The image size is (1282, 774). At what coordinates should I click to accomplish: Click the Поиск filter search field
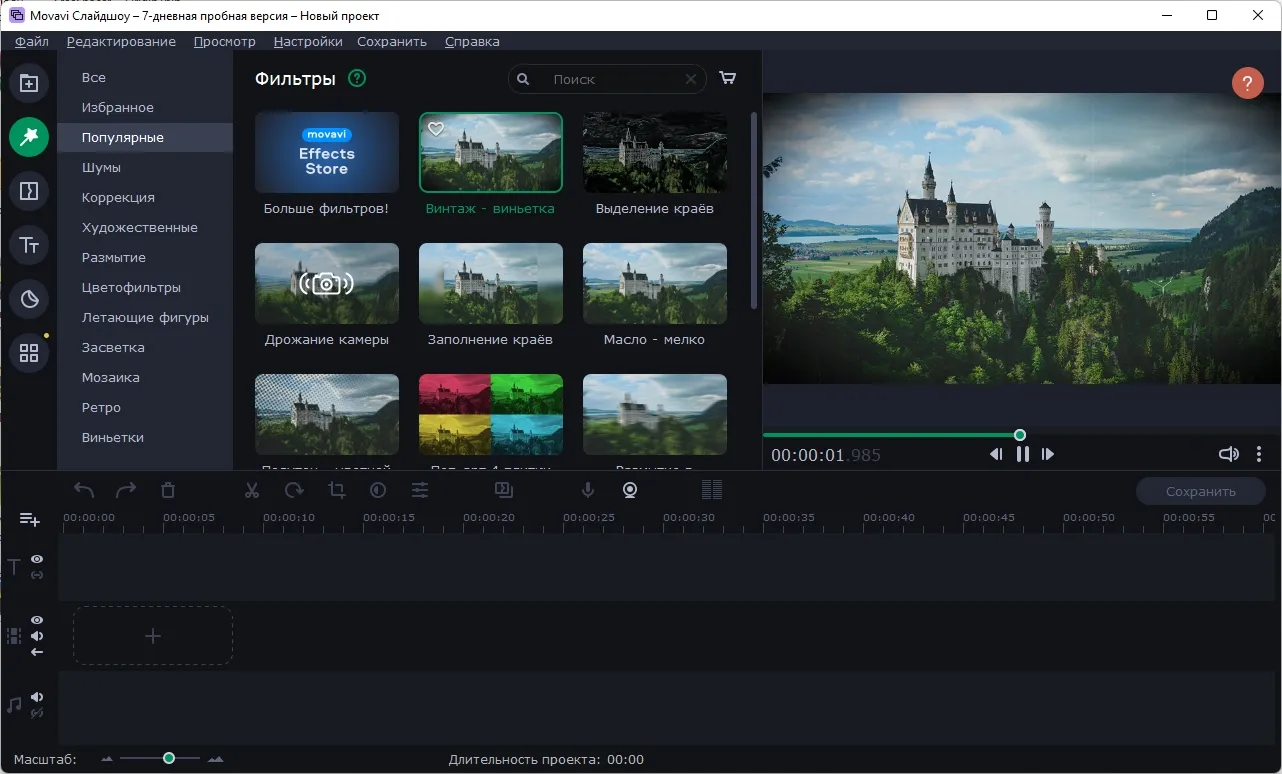tap(607, 79)
